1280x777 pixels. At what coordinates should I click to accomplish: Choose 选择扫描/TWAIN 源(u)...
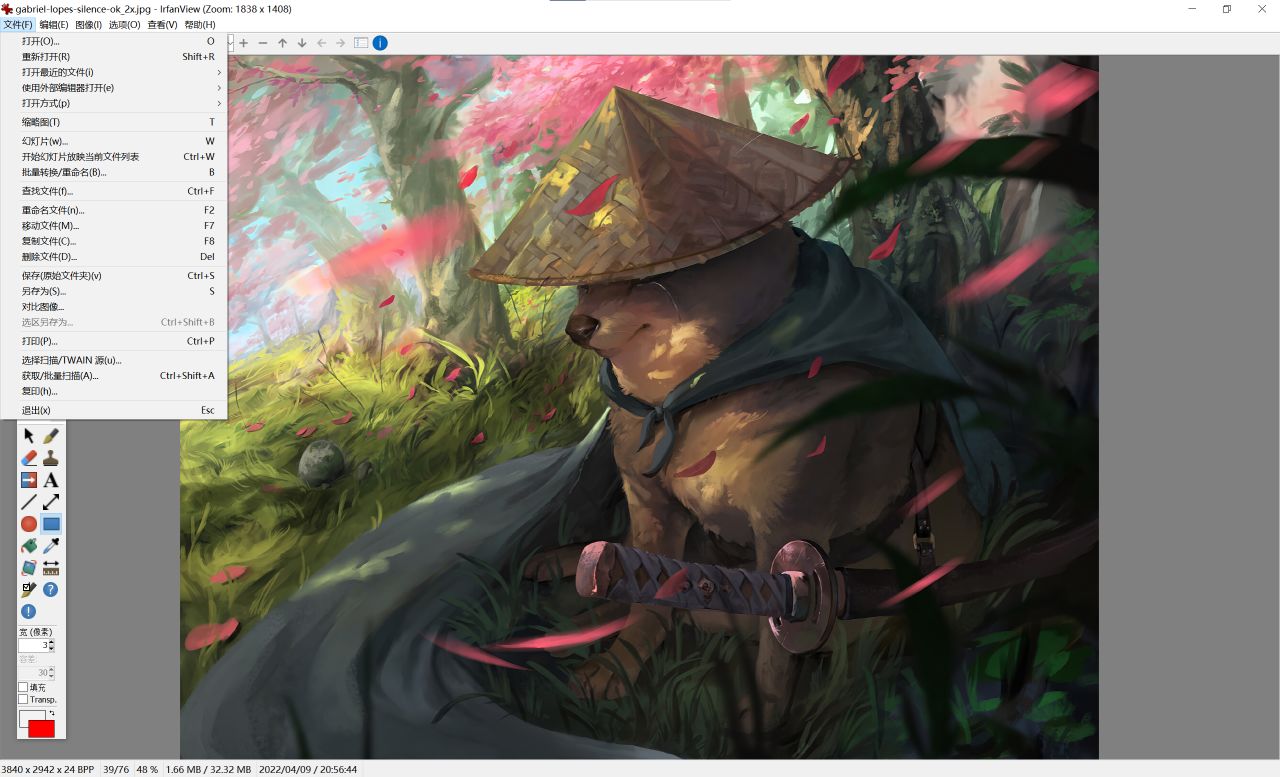pos(114,360)
